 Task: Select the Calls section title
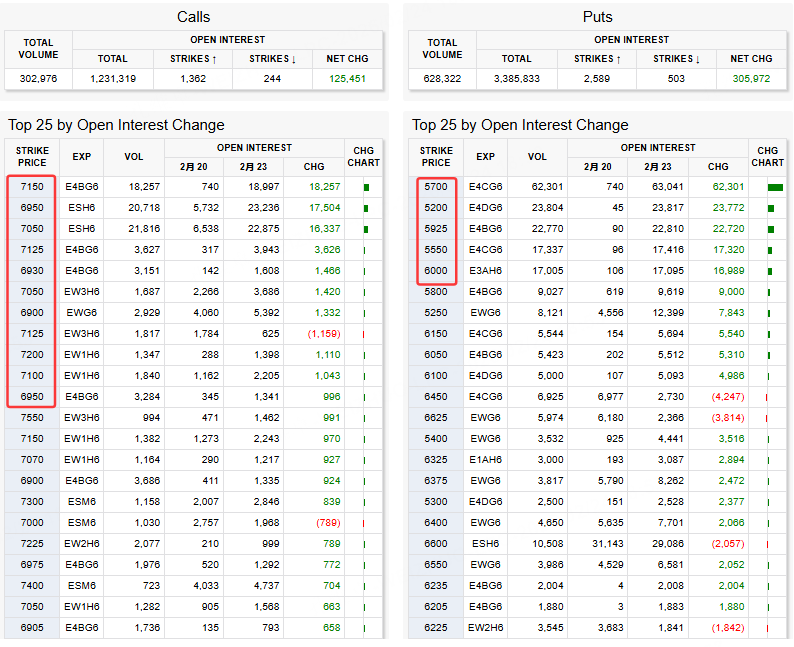point(194,17)
